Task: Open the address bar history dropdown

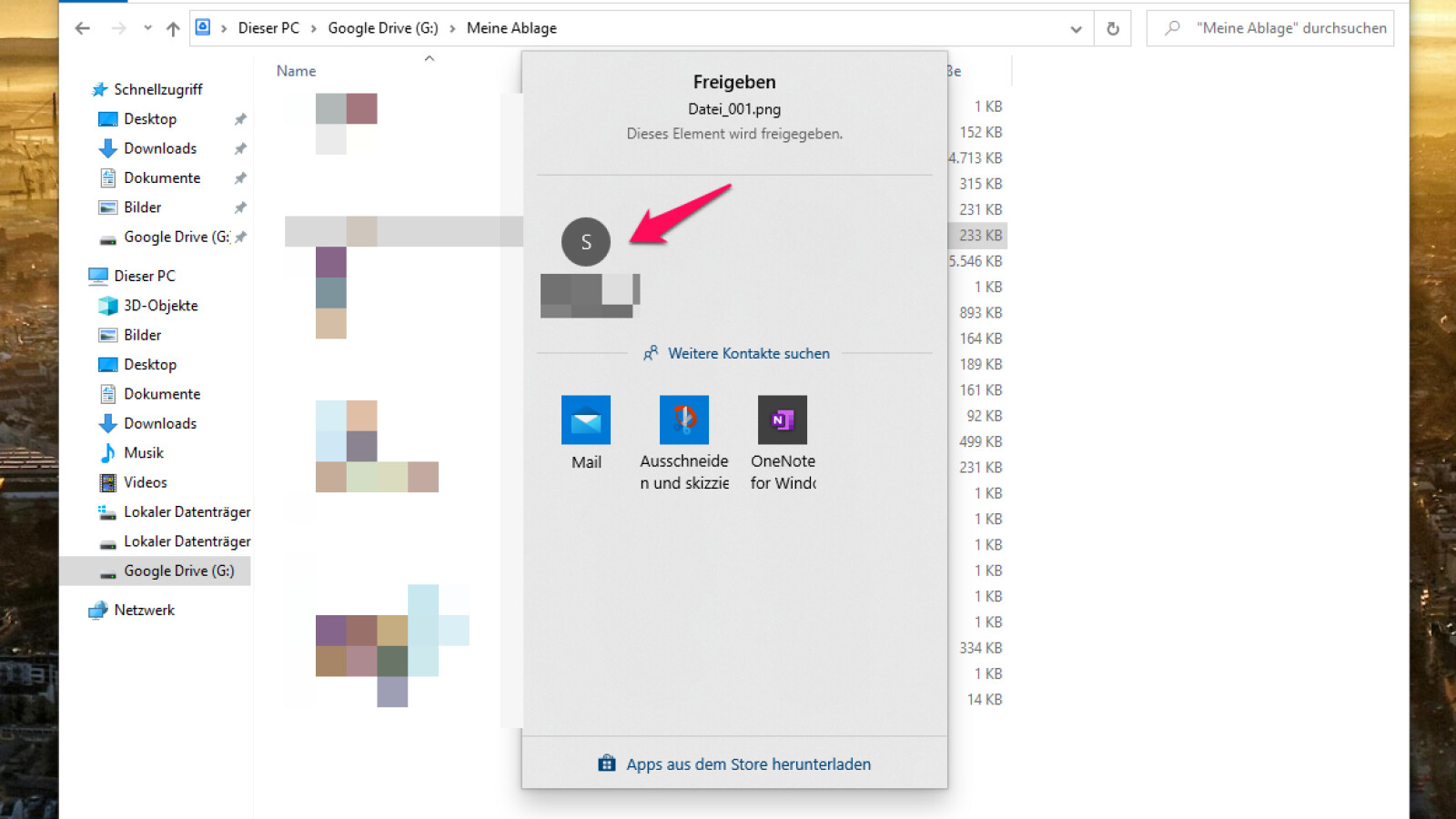Action: point(1076,28)
